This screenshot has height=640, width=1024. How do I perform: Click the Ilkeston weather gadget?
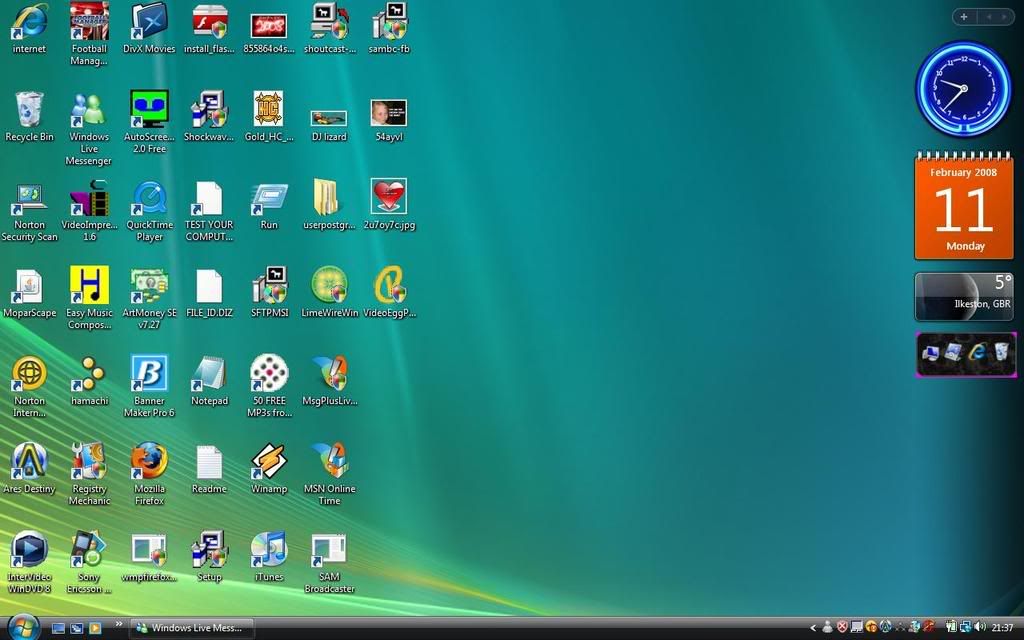click(x=965, y=297)
